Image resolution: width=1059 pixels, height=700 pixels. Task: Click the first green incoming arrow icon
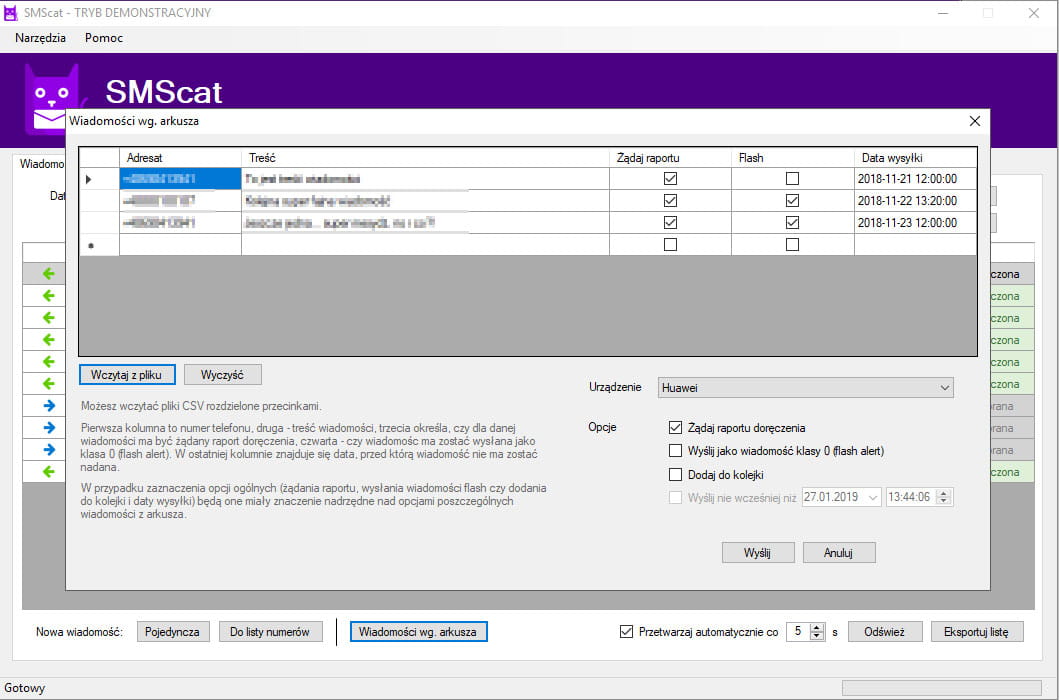click(49, 274)
